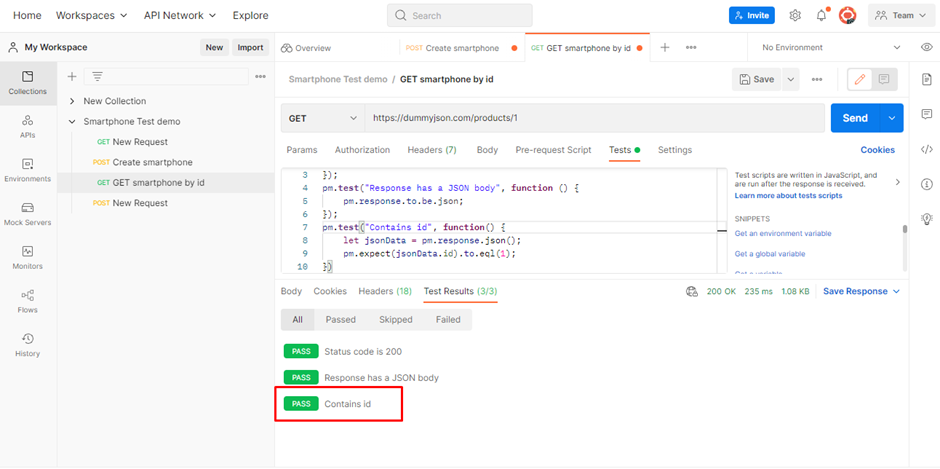
Task: Switch to the Params tab
Action: coord(302,150)
